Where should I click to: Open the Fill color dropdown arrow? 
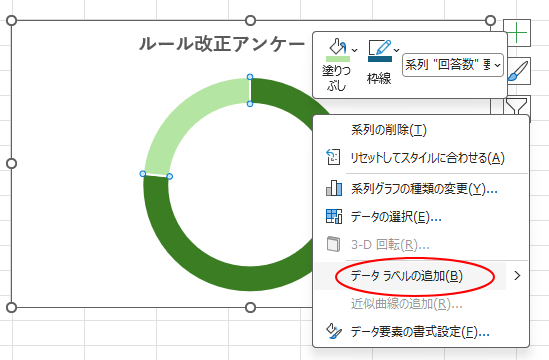coord(354,50)
